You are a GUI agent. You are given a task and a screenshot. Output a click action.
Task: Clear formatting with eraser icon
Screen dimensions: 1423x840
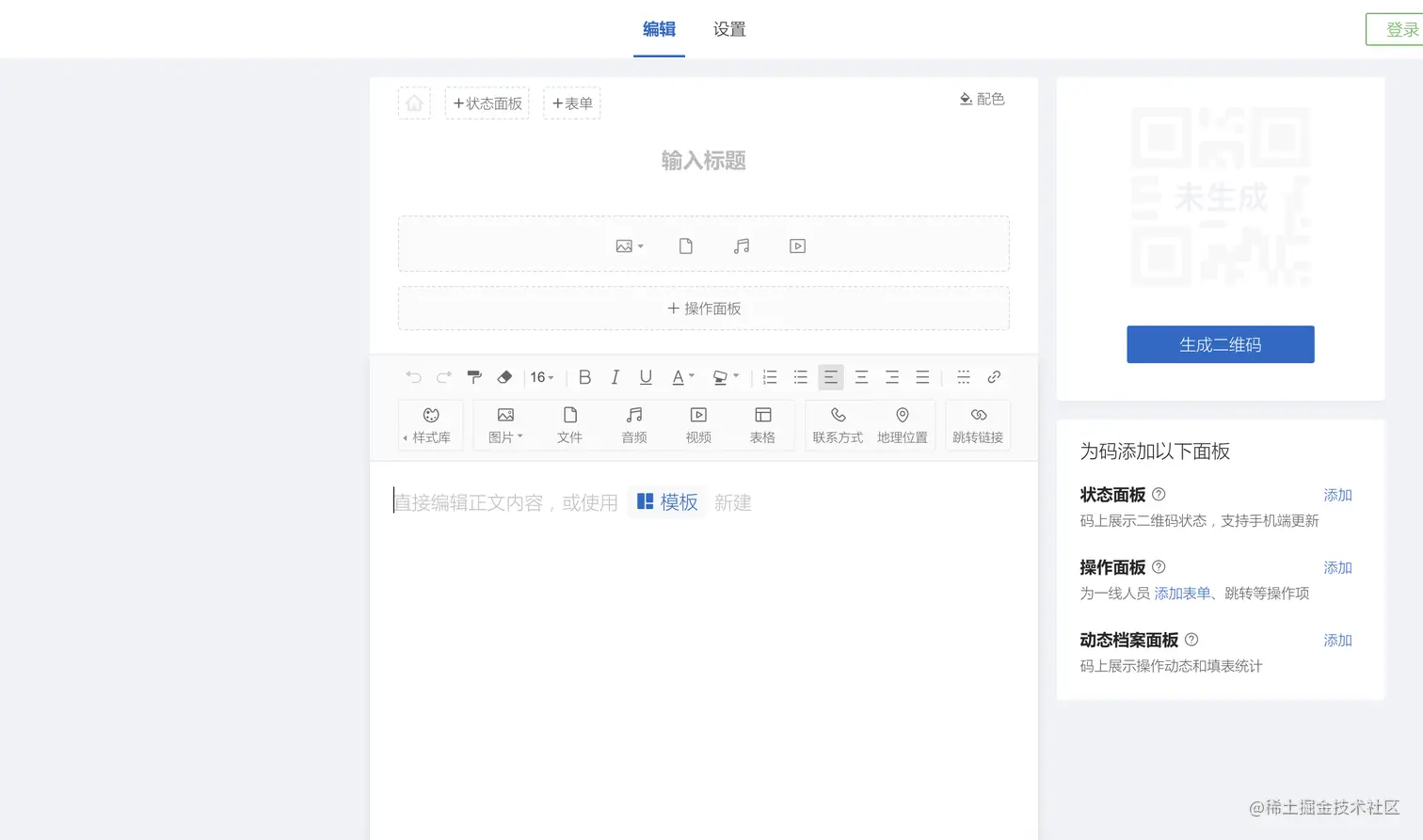(x=504, y=377)
